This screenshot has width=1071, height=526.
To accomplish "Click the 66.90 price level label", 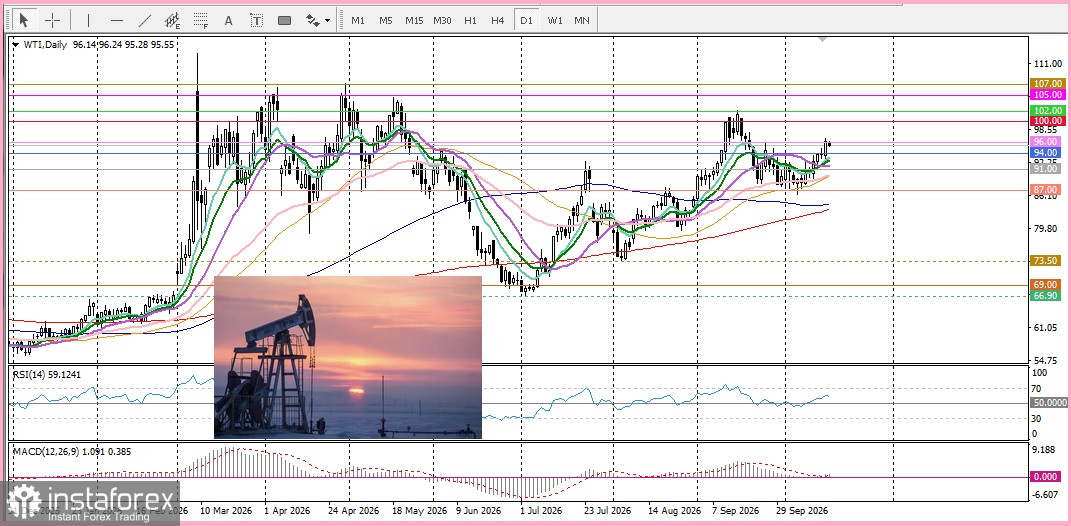I will coord(1047,295).
